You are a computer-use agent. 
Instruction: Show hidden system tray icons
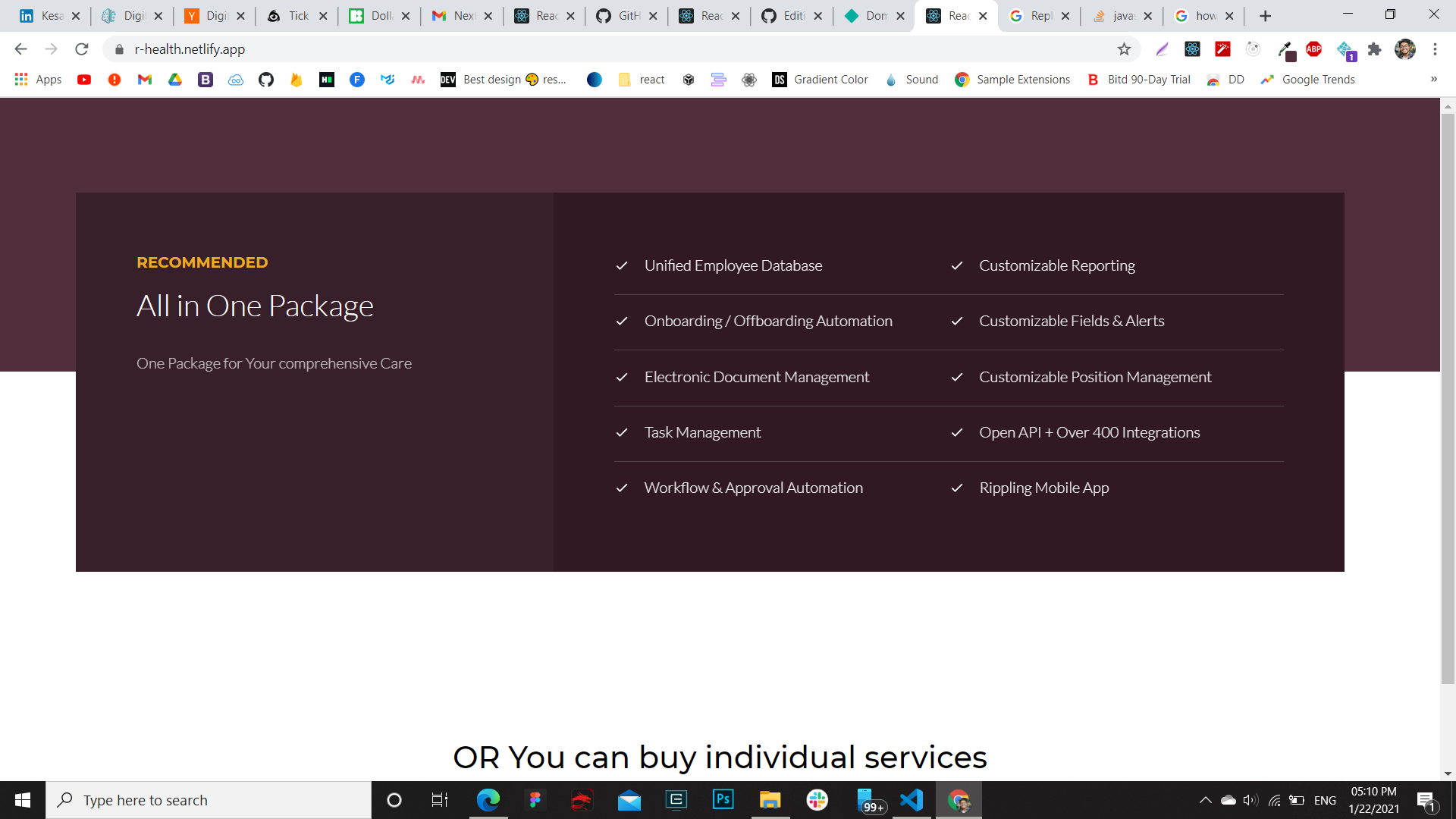pyautogui.click(x=1205, y=800)
